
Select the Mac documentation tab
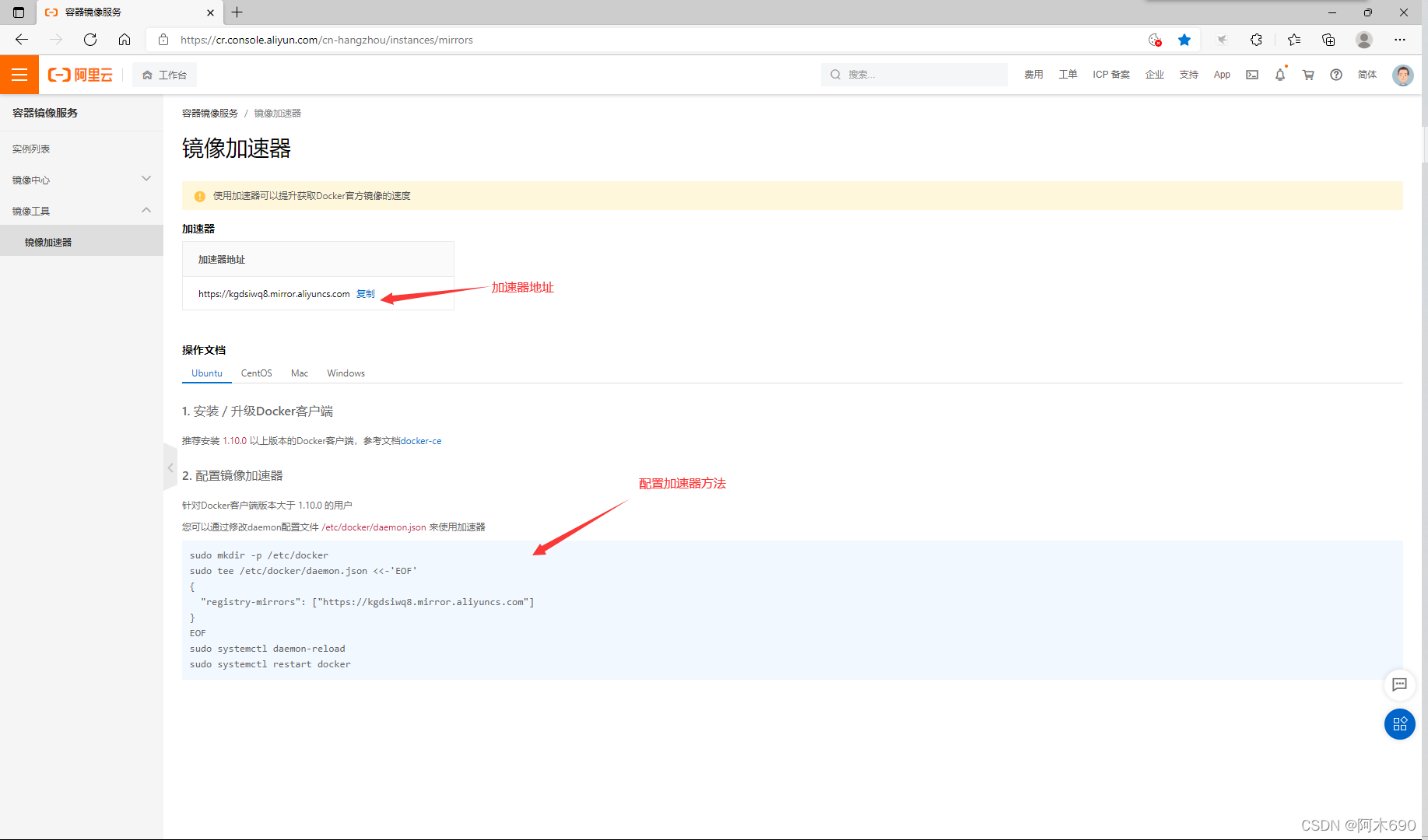click(300, 373)
